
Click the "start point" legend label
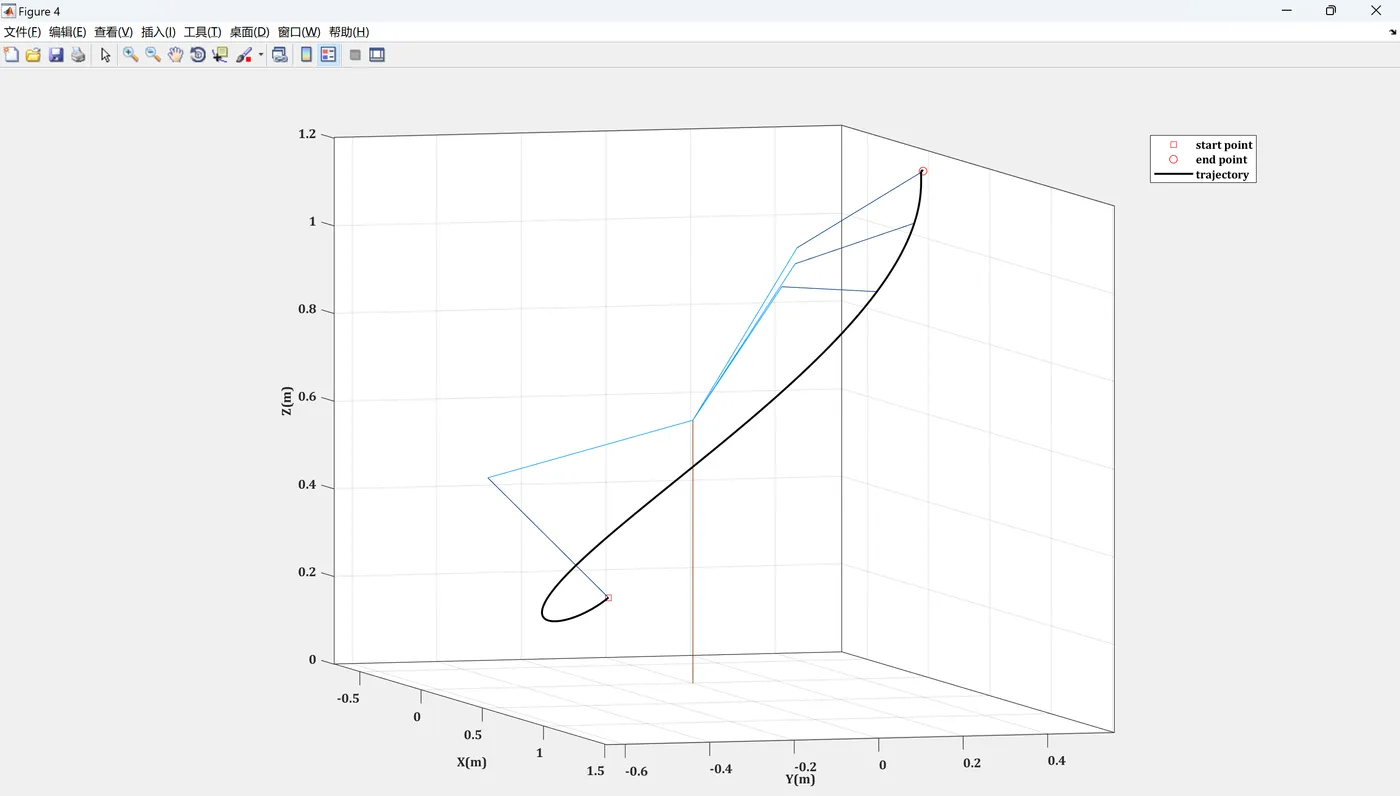[1224, 145]
